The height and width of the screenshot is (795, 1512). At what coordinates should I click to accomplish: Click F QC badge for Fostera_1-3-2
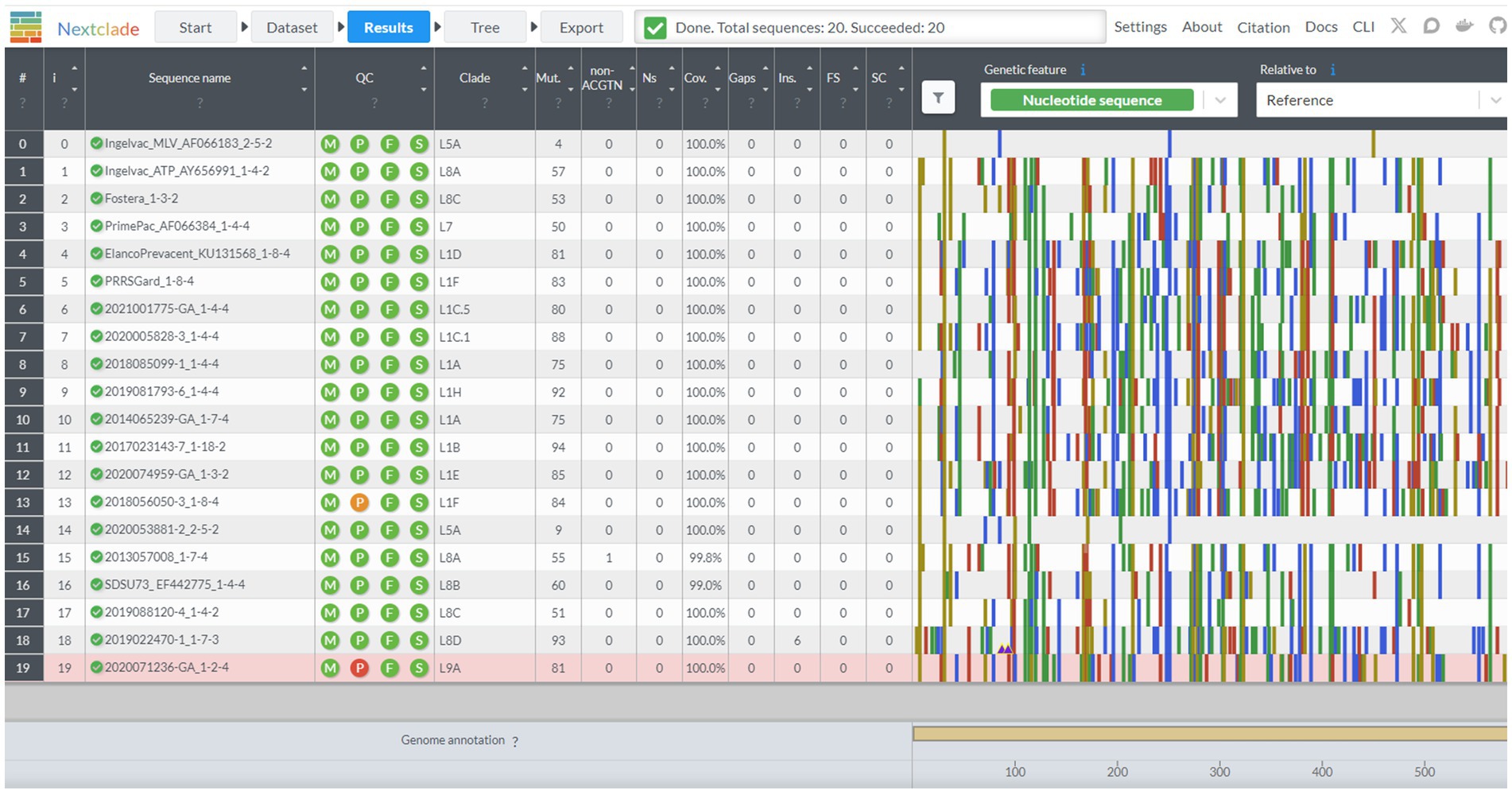tap(390, 199)
